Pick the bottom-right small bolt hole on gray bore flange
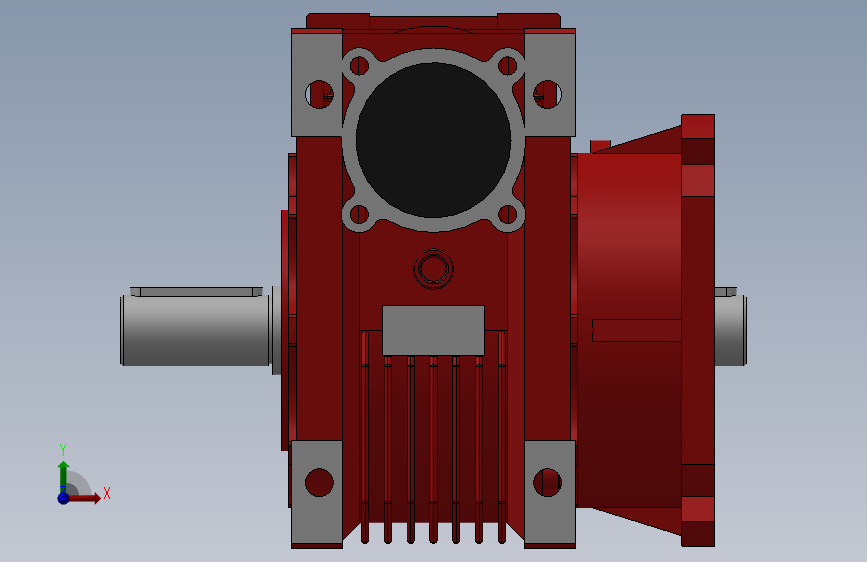867x562 pixels. 508,214
